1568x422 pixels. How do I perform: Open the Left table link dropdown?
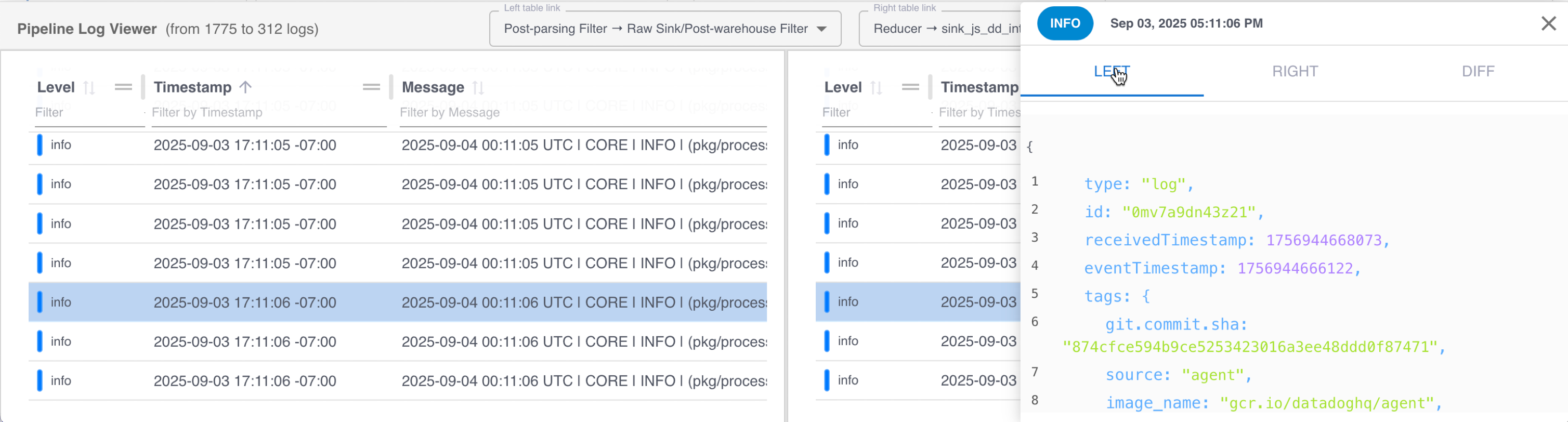click(665, 29)
